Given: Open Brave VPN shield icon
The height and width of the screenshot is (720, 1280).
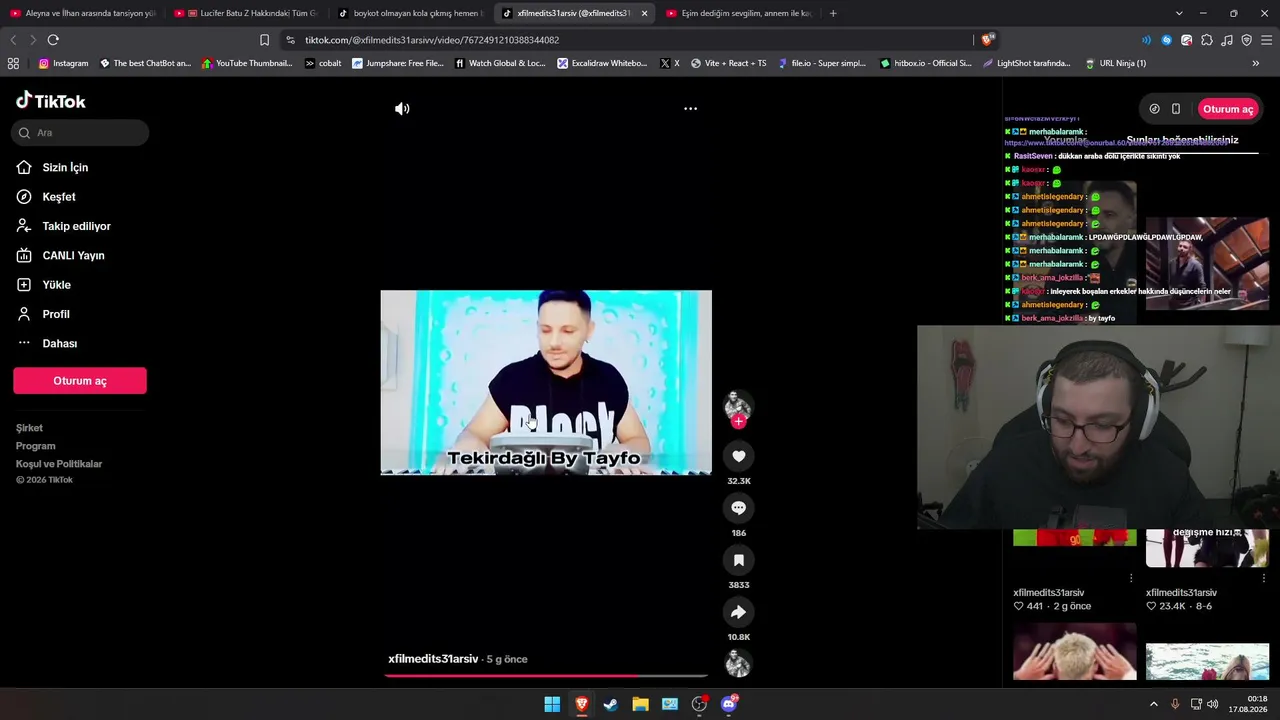Looking at the screenshot, I should click(1246, 40).
